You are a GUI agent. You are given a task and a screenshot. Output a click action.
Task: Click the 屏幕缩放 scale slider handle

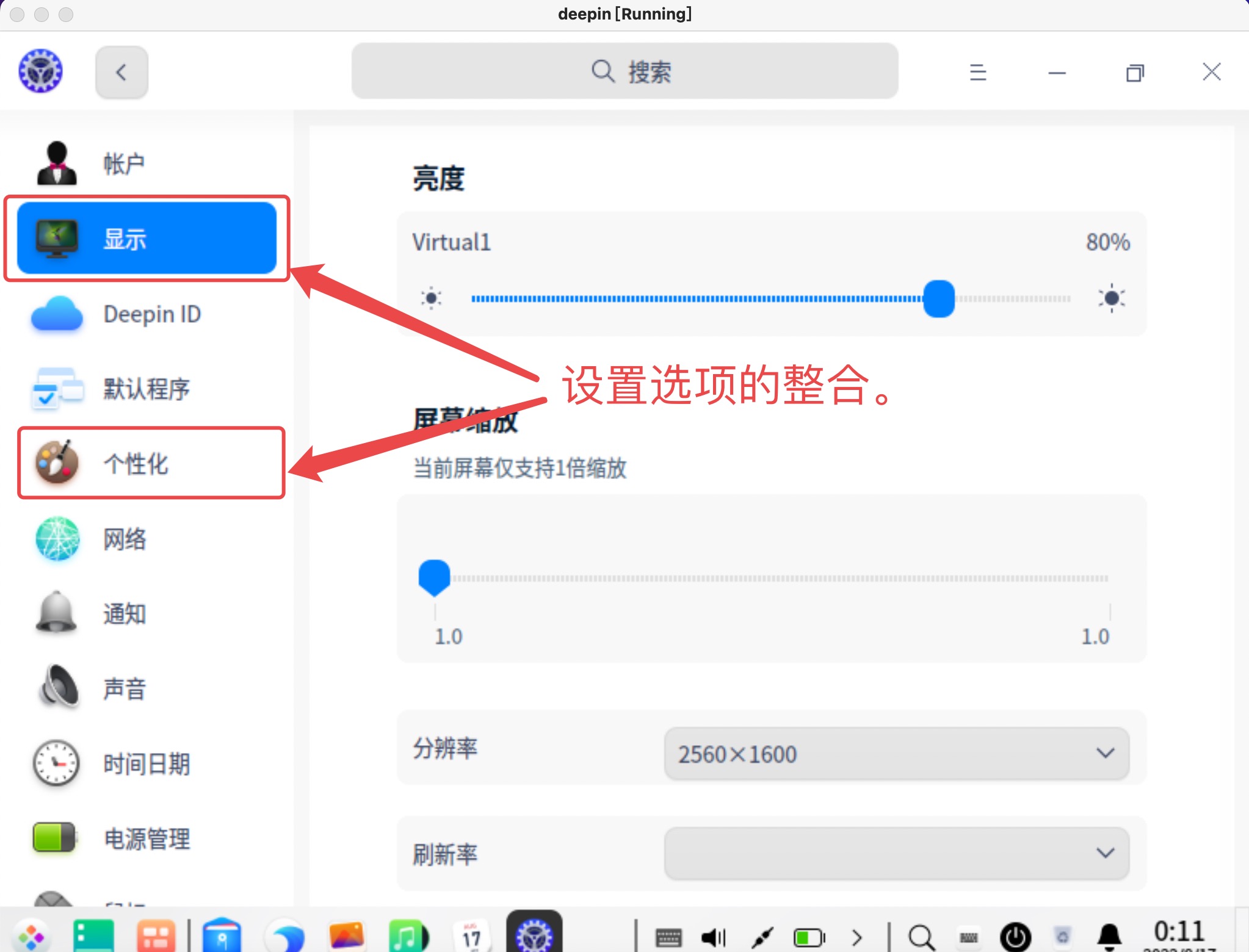434,577
